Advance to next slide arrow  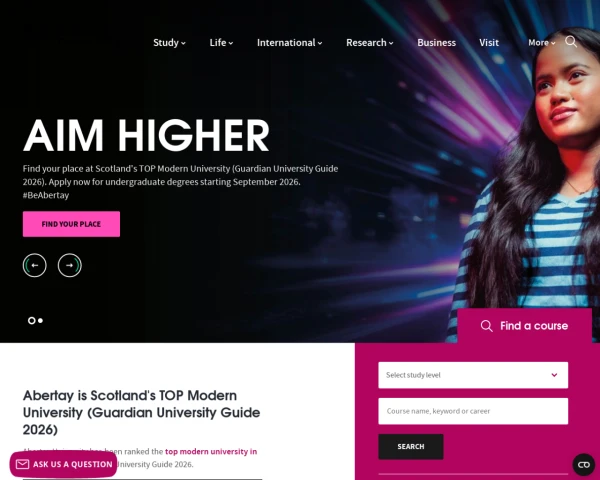click(x=70, y=265)
